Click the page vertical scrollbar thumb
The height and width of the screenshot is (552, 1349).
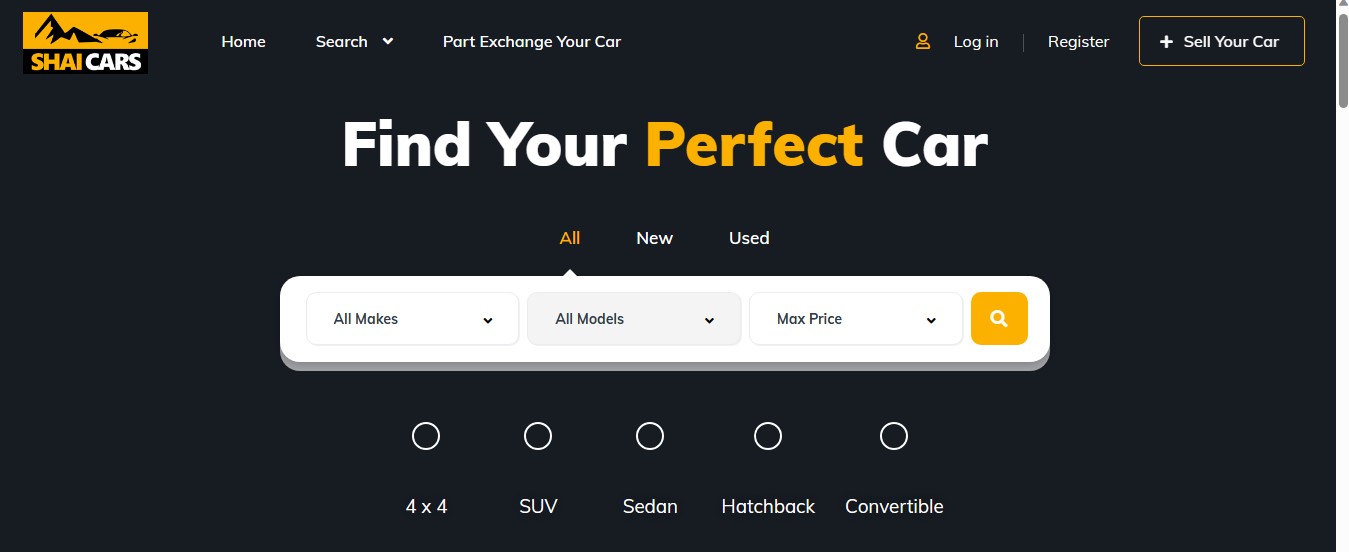tap(1342, 55)
